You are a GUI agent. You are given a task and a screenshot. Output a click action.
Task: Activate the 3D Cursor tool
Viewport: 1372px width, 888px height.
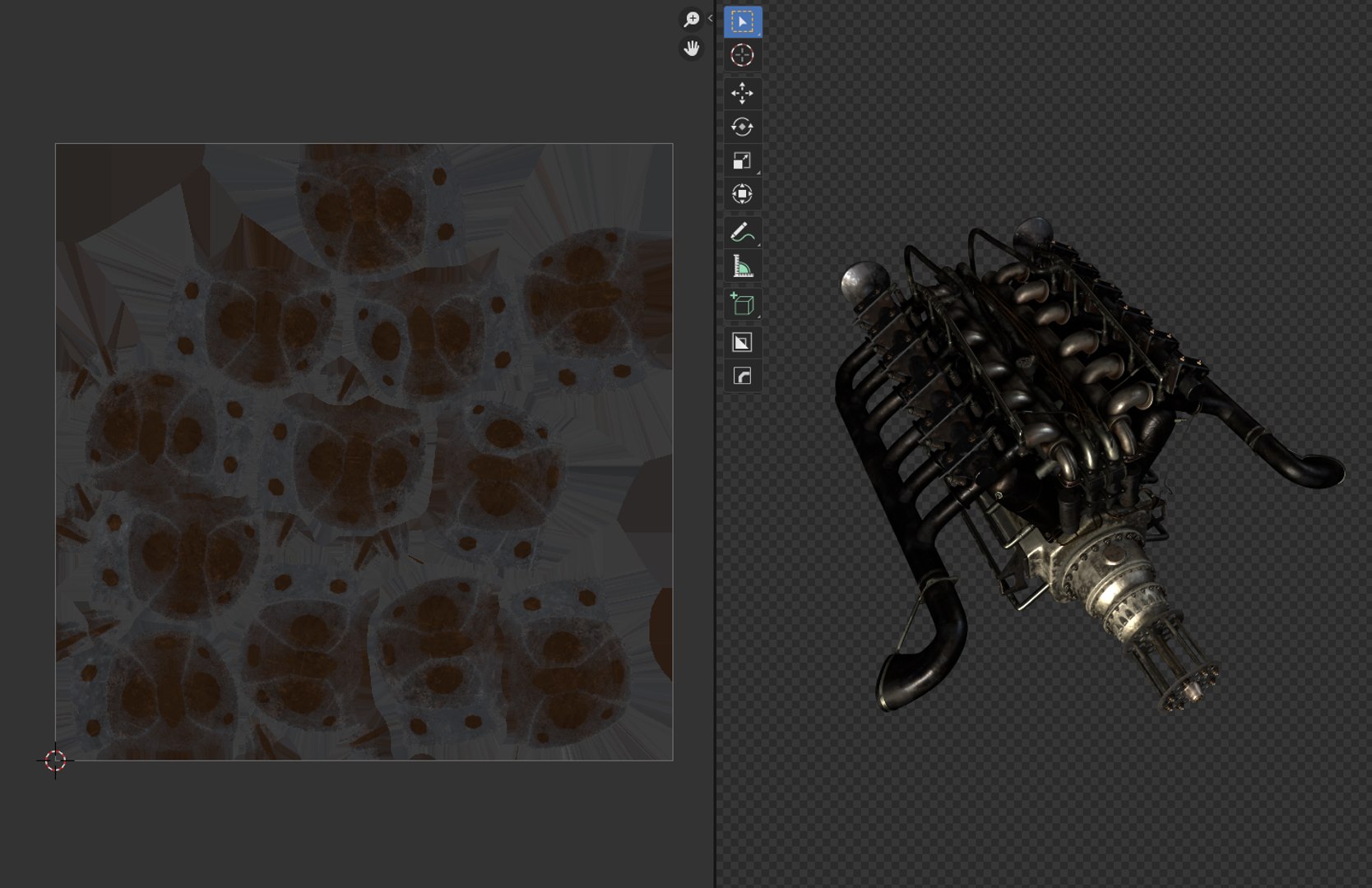tap(742, 55)
